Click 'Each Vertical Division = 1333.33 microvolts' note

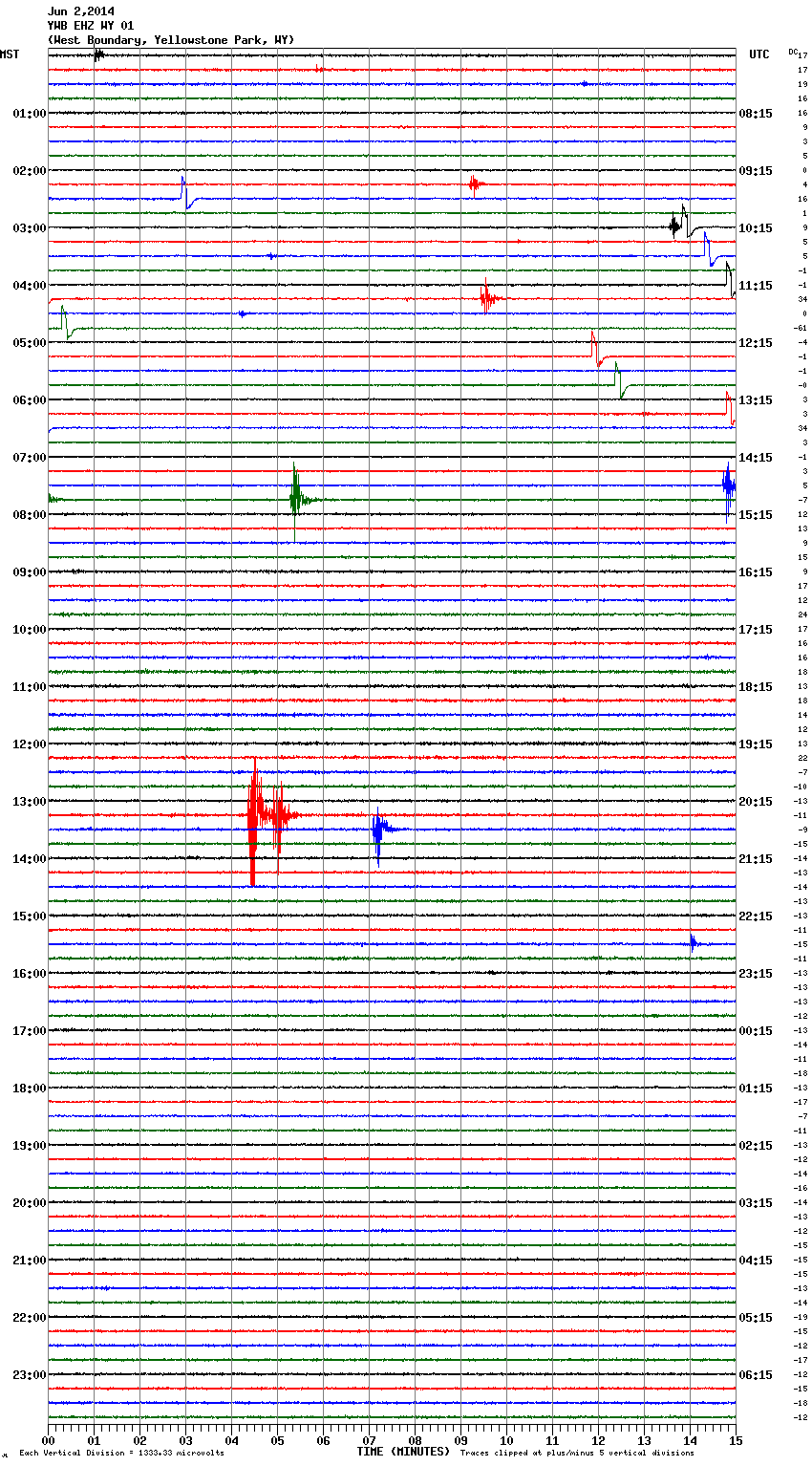(x=121, y=1454)
